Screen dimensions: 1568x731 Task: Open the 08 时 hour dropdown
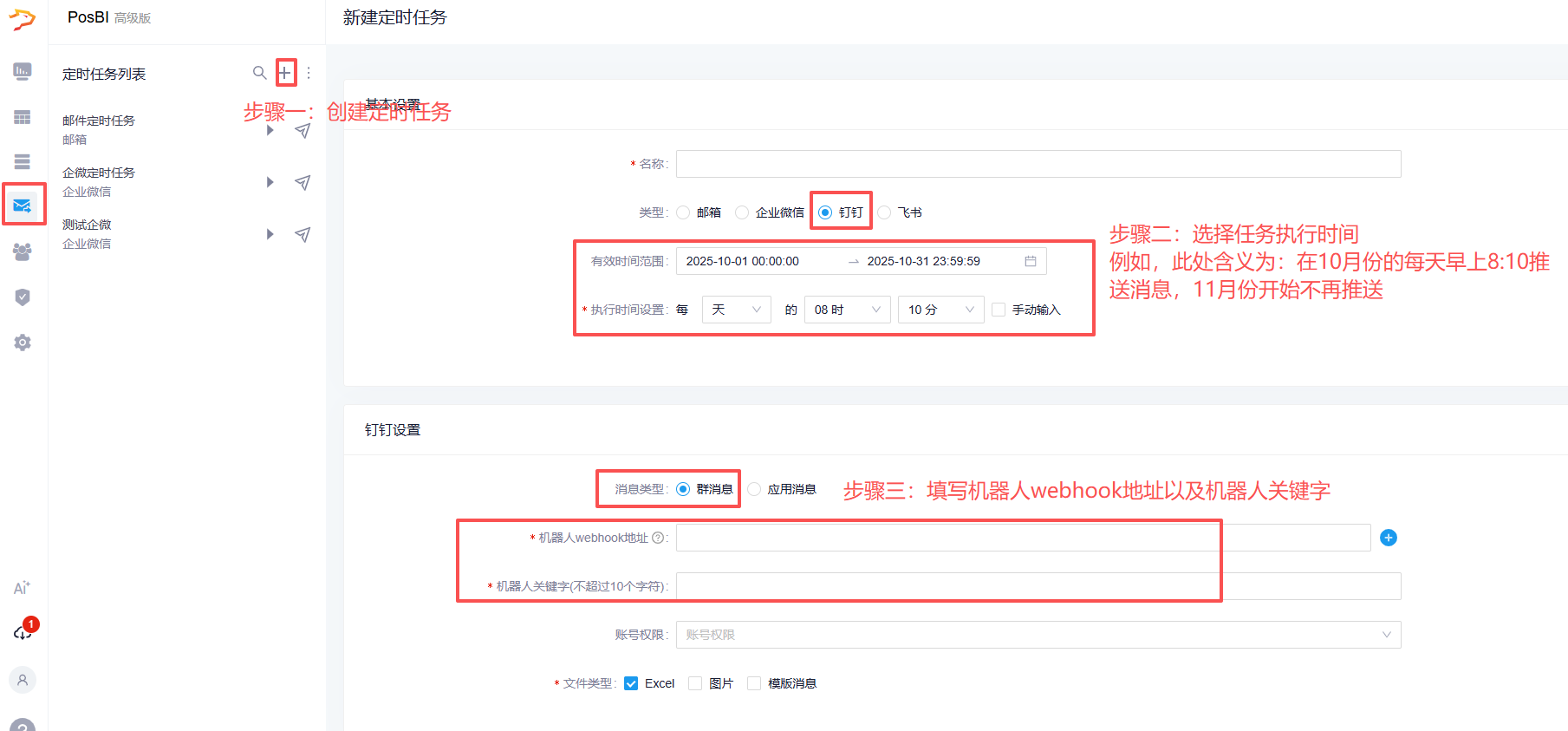(x=847, y=310)
